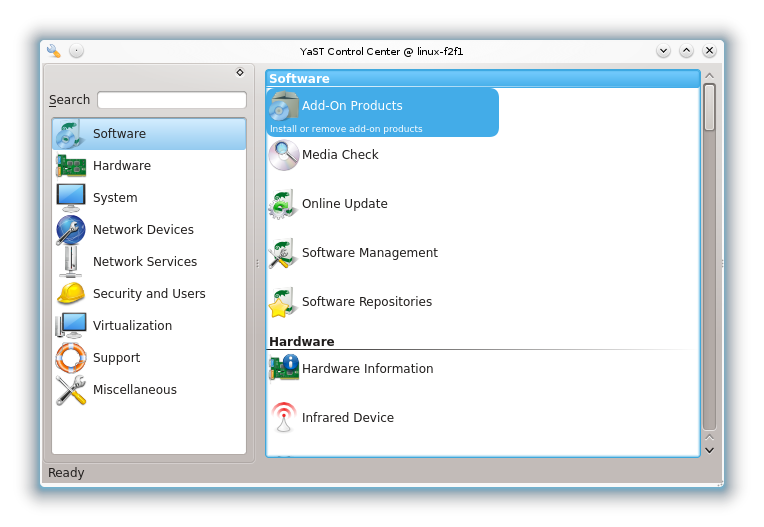Viewport: 764px width, 527px height.
Task: Open the Support category
Action: pyautogui.click(x=149, y=358)
